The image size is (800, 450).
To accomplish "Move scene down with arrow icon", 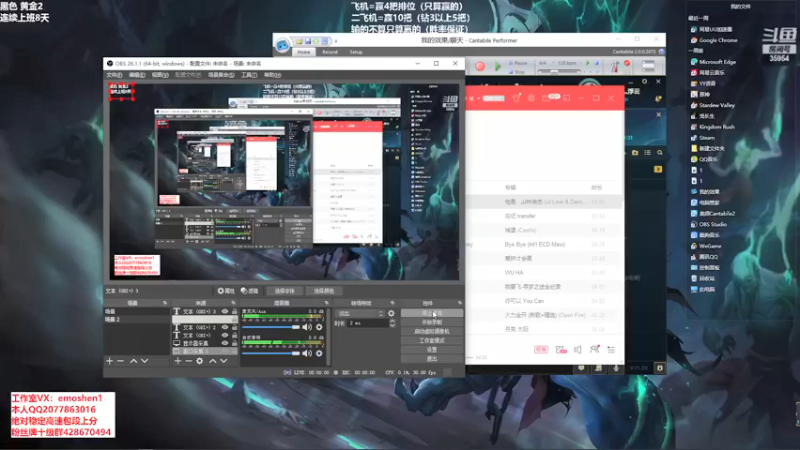I will click(x=145, y=361).
